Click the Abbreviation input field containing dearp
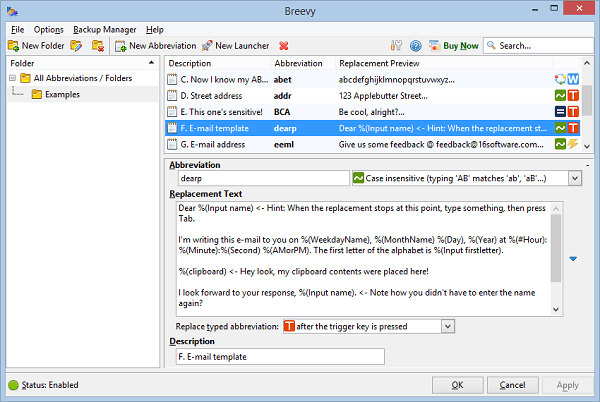The height and width of the screenshot is (402, 600). (x=264, y=178)
